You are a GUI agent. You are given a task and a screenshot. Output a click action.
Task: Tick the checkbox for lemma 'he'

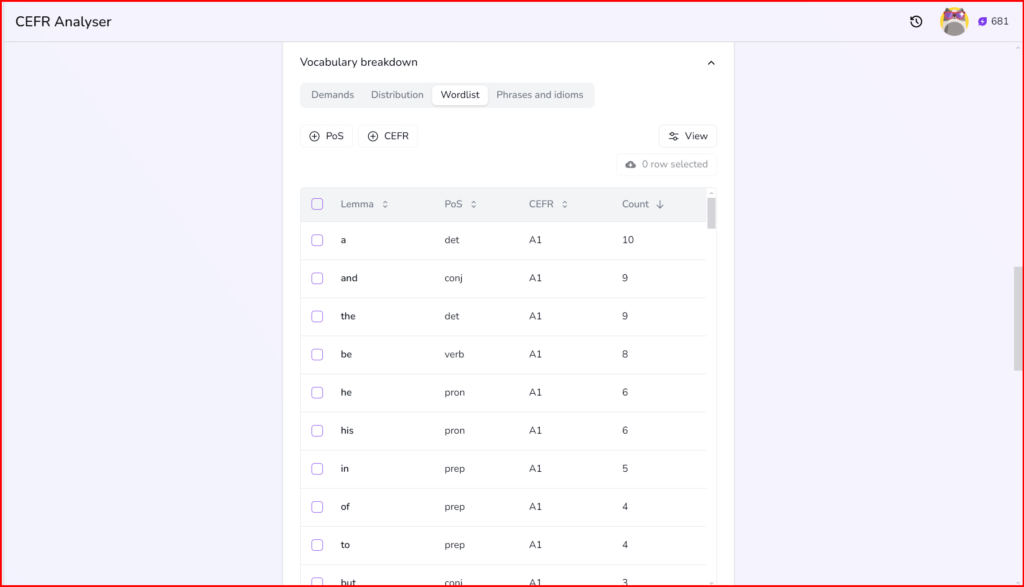317,393
